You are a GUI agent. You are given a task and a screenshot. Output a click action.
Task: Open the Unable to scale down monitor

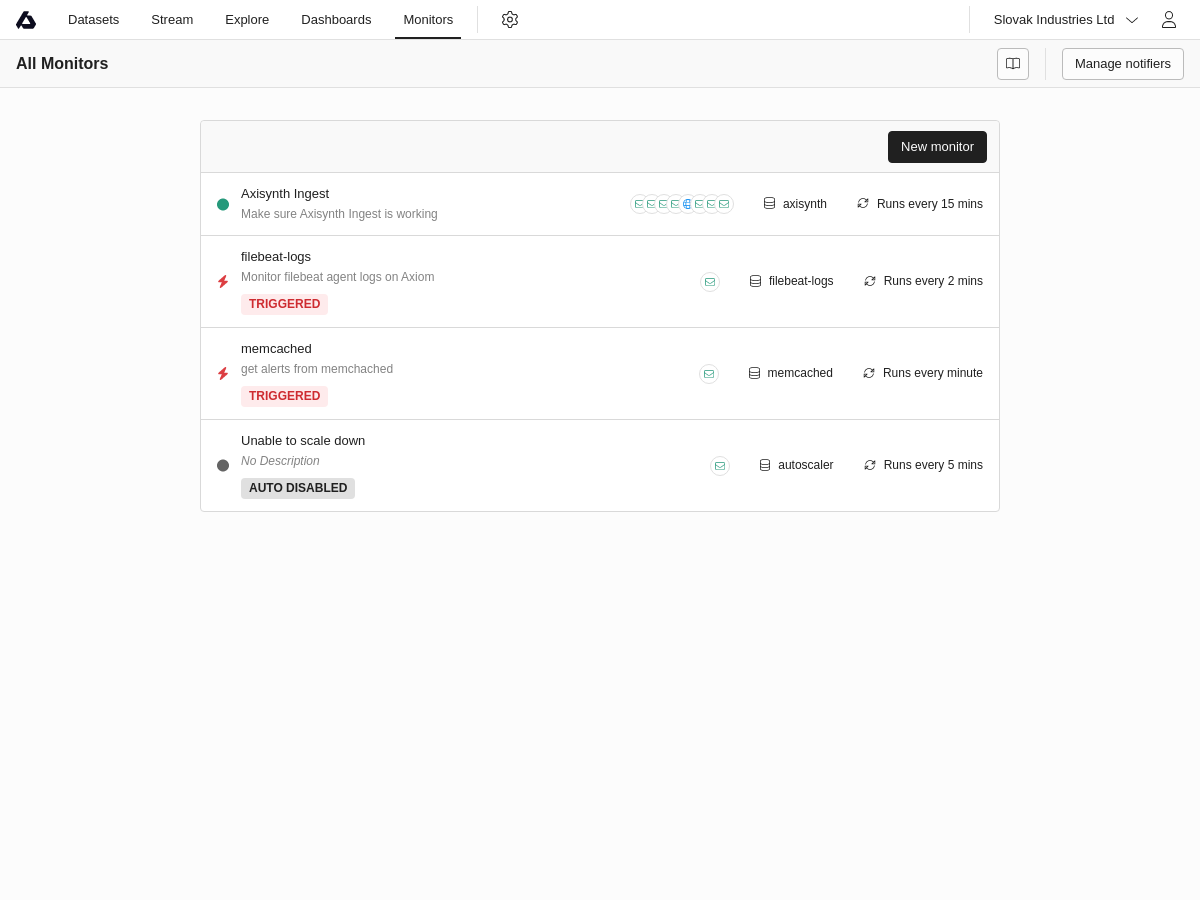point(303,441)
